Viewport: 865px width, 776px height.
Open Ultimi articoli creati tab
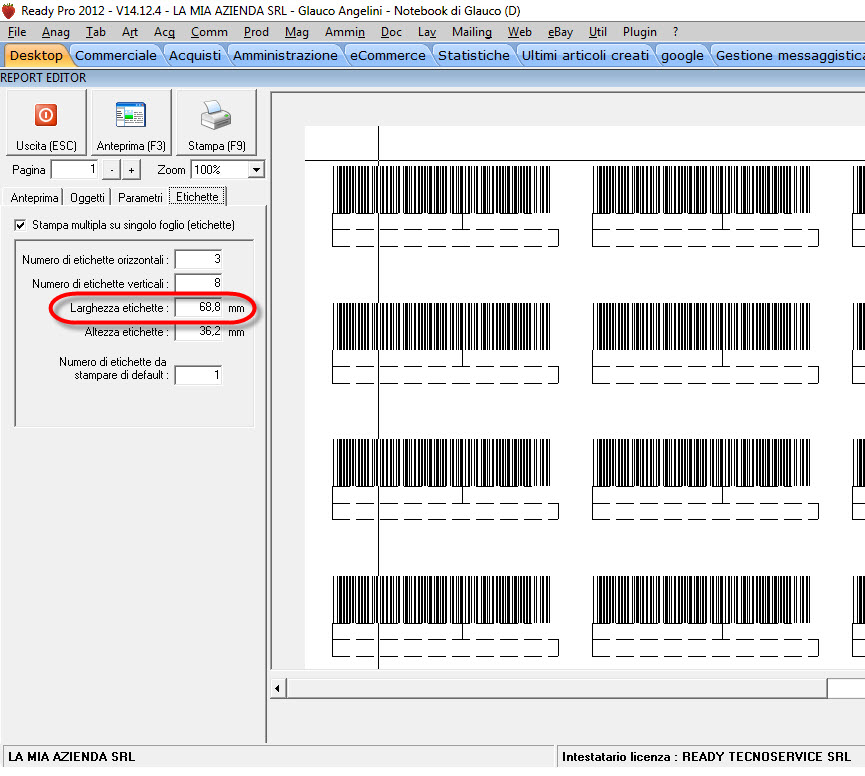pyautogui.click(x=585, y=56)
